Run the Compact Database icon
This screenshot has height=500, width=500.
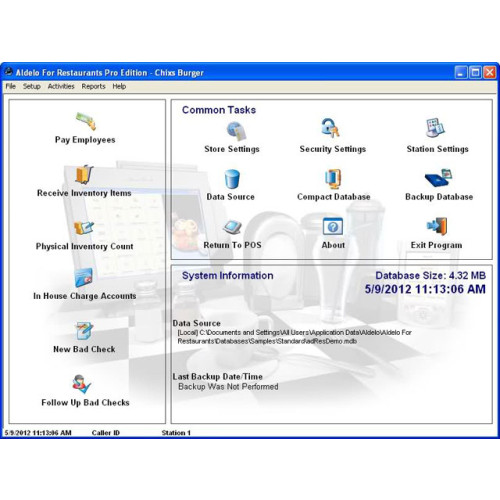pos(333,179)
